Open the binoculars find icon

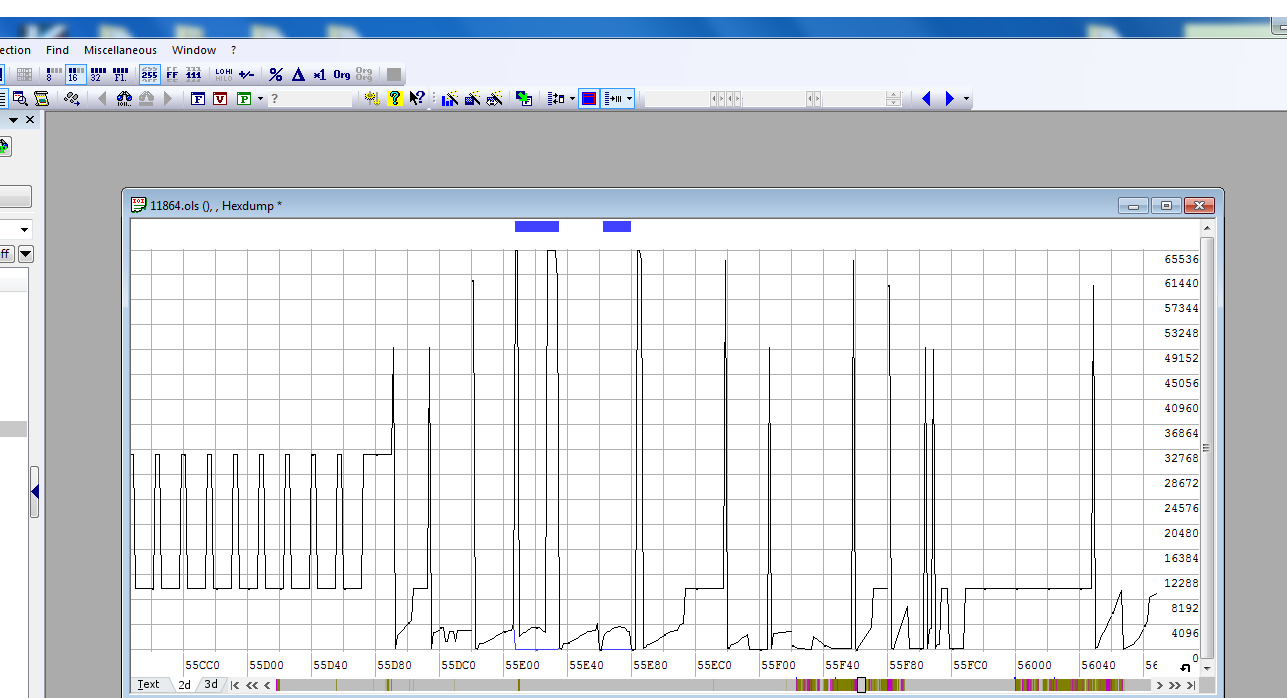(x=124, y=99)
